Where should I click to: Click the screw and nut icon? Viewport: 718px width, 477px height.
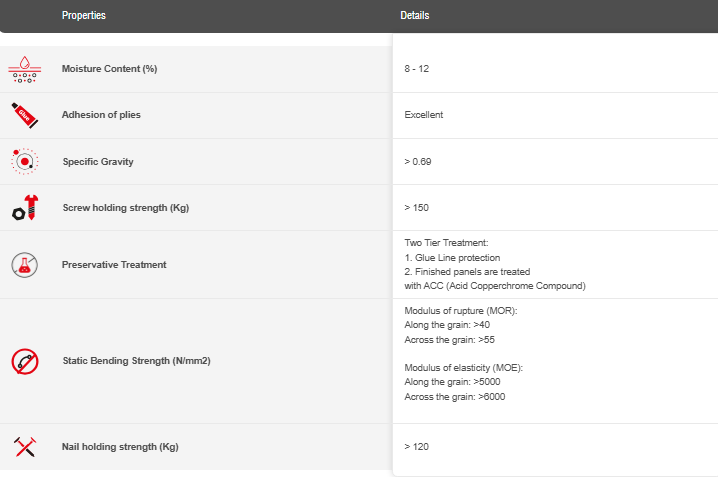point(24,208)
